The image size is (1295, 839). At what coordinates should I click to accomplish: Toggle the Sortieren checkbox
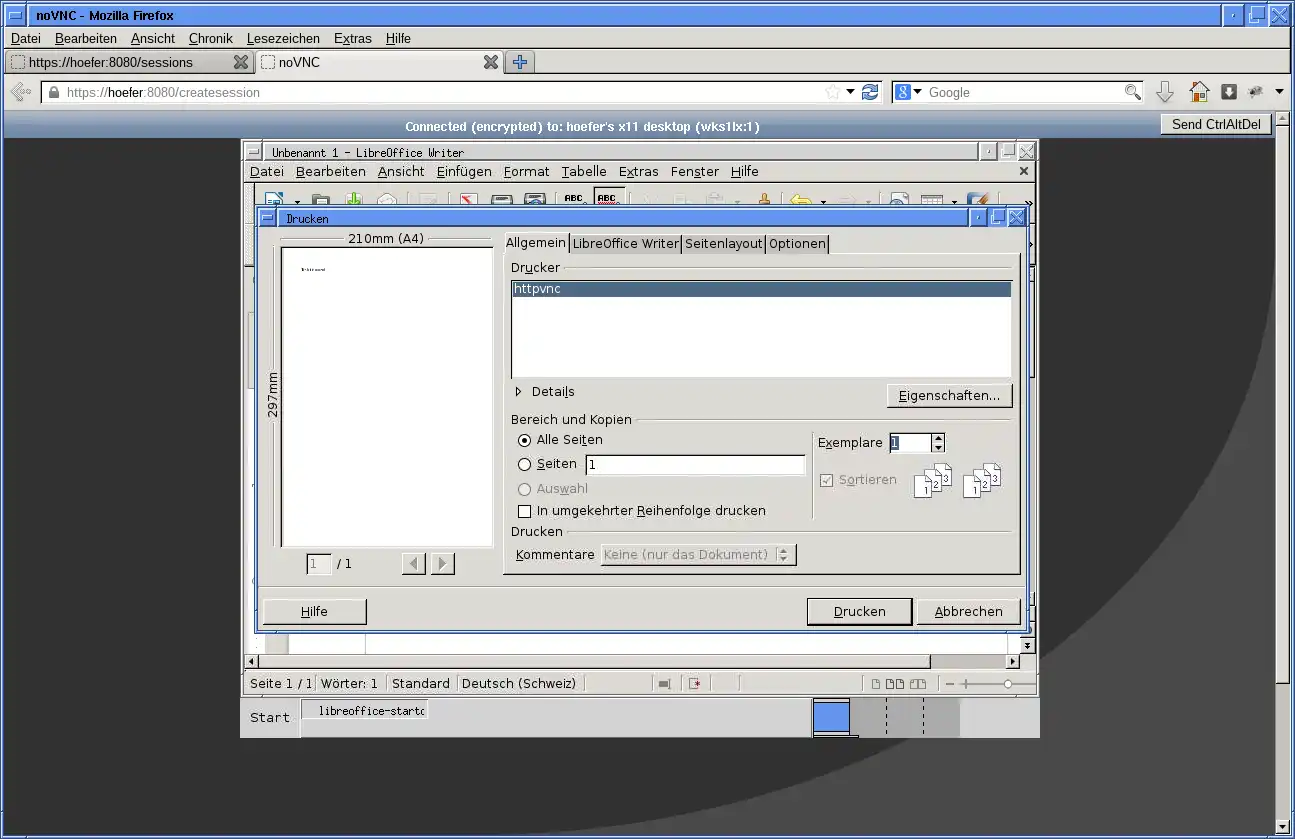coord(826,480)
